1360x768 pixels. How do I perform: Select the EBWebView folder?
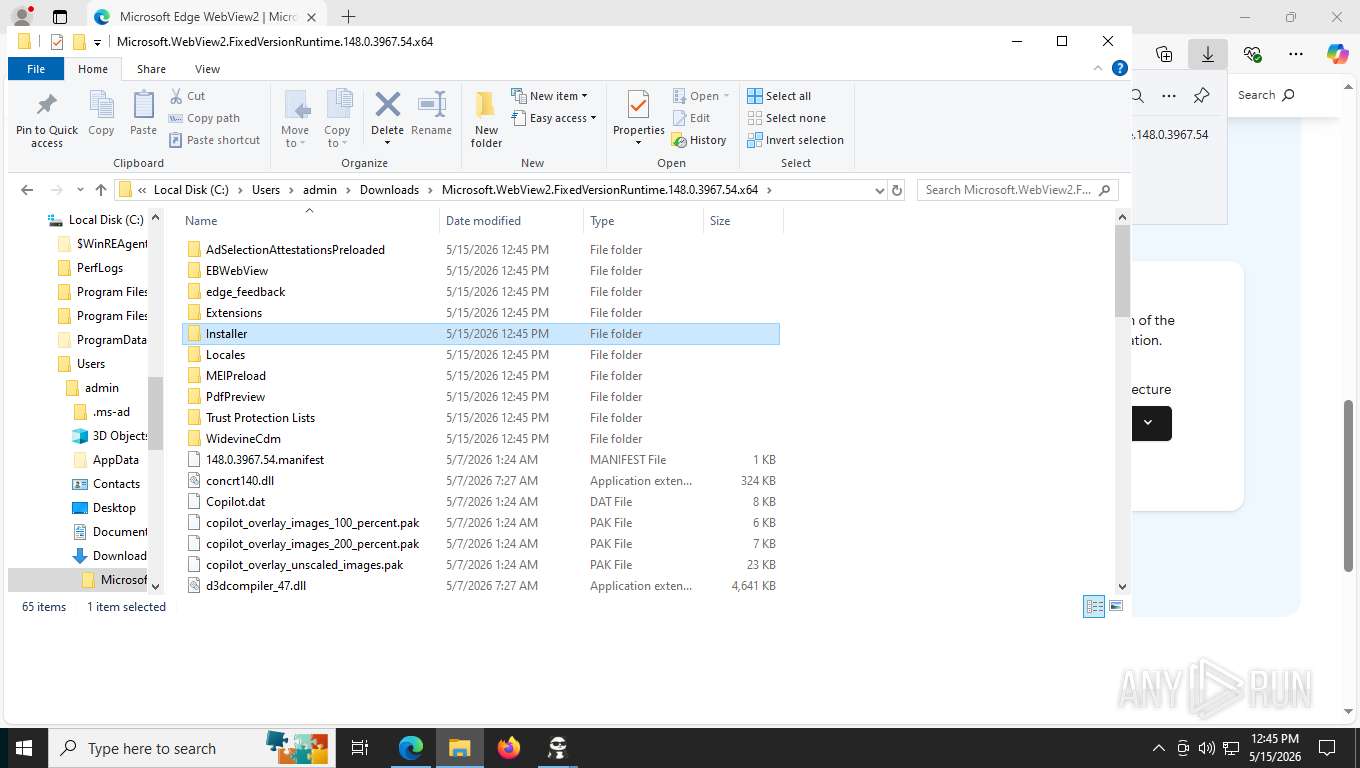click(237, 271)
